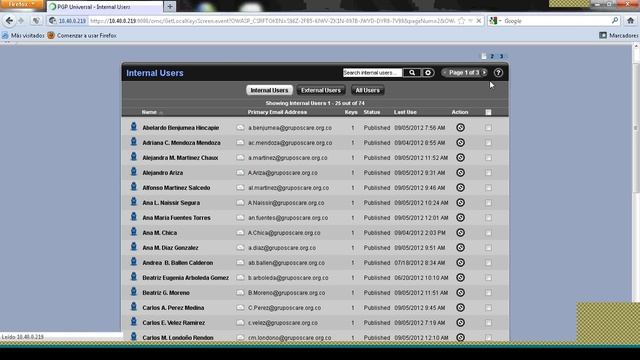Check the box for Ana L. Naissir Segura
640x360 pixels.
(488, 203)
